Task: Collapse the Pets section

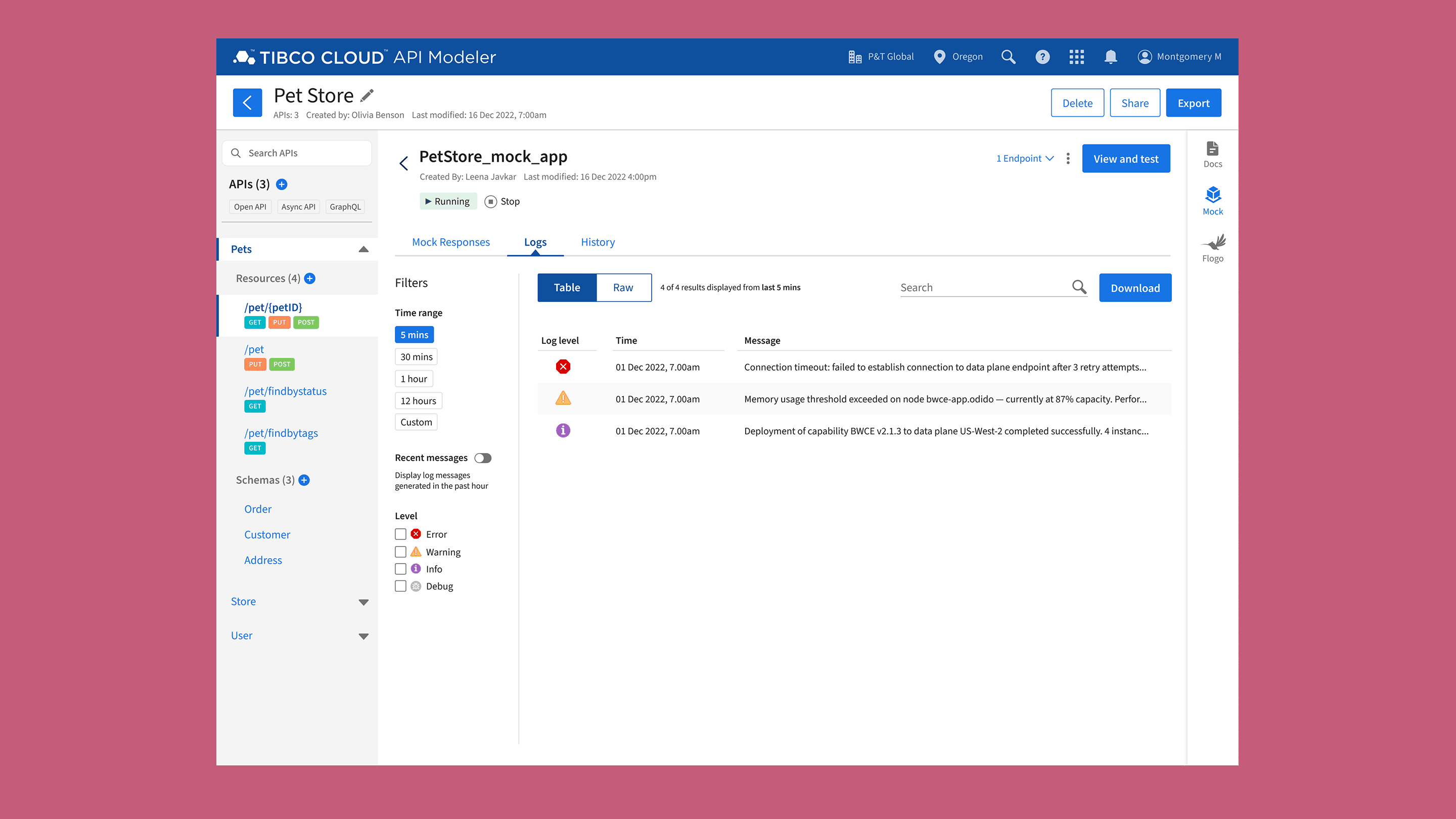Action: (363, 249)
